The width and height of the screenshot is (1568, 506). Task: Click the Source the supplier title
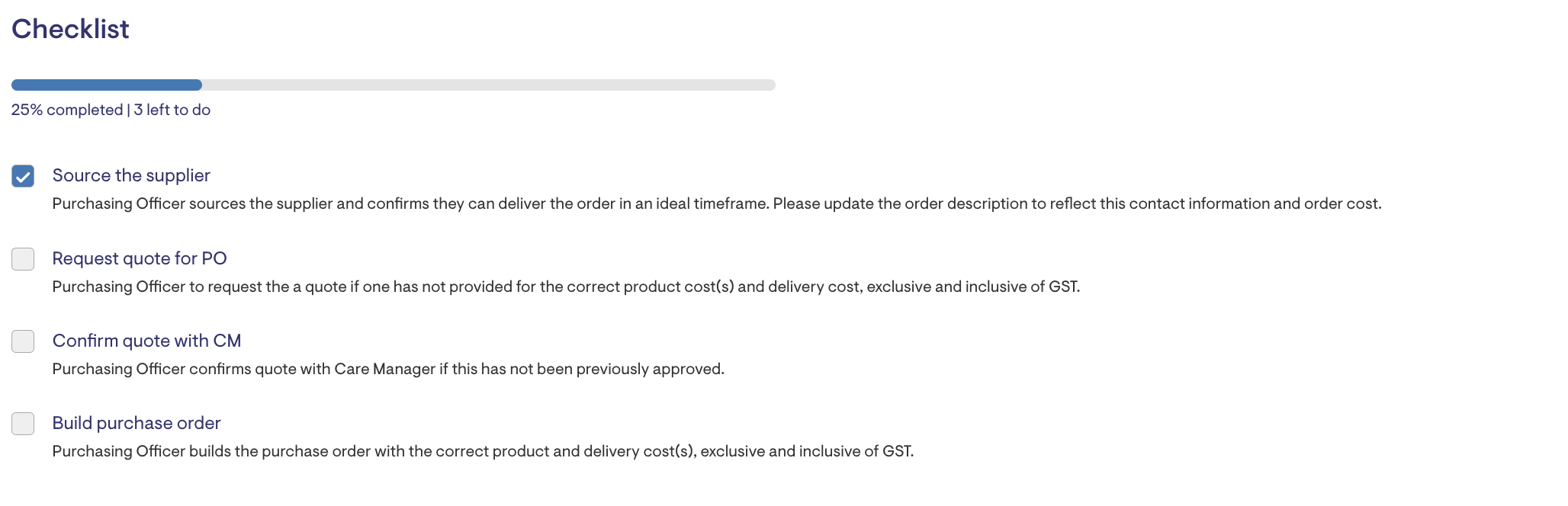pyautogui.click(x=131, y=175)
